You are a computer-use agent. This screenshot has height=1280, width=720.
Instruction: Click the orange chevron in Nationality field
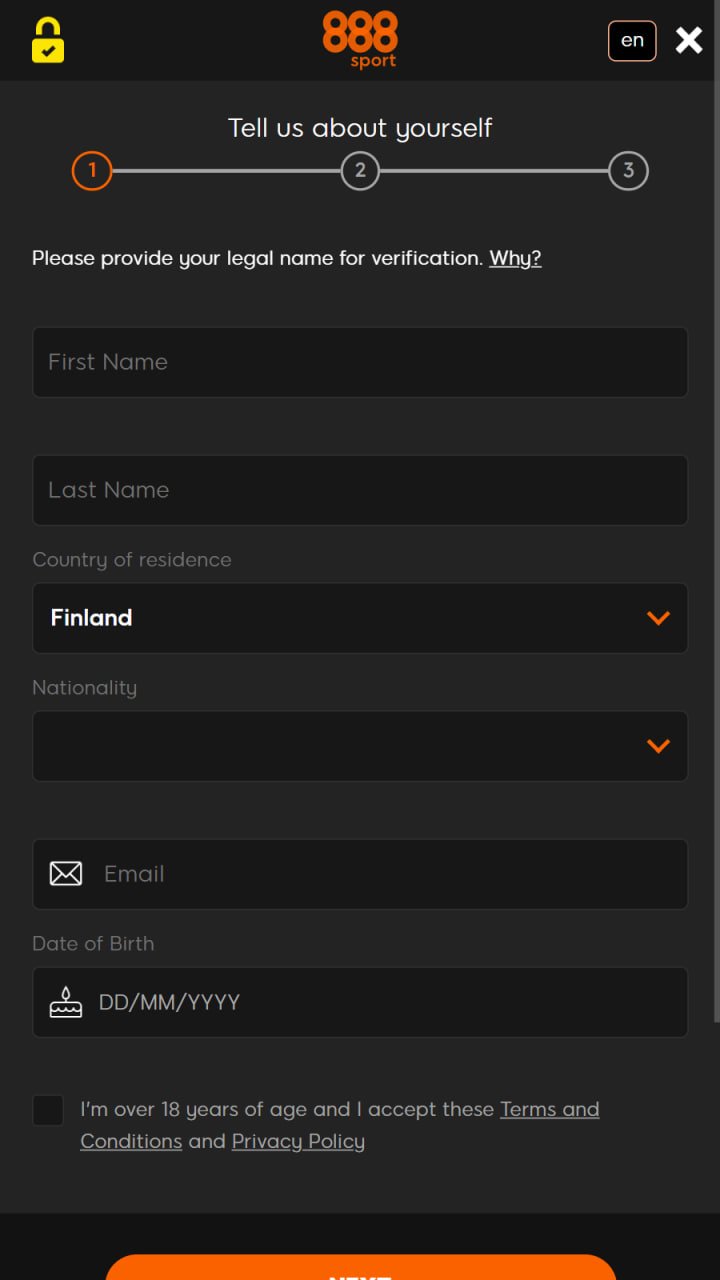658,746
